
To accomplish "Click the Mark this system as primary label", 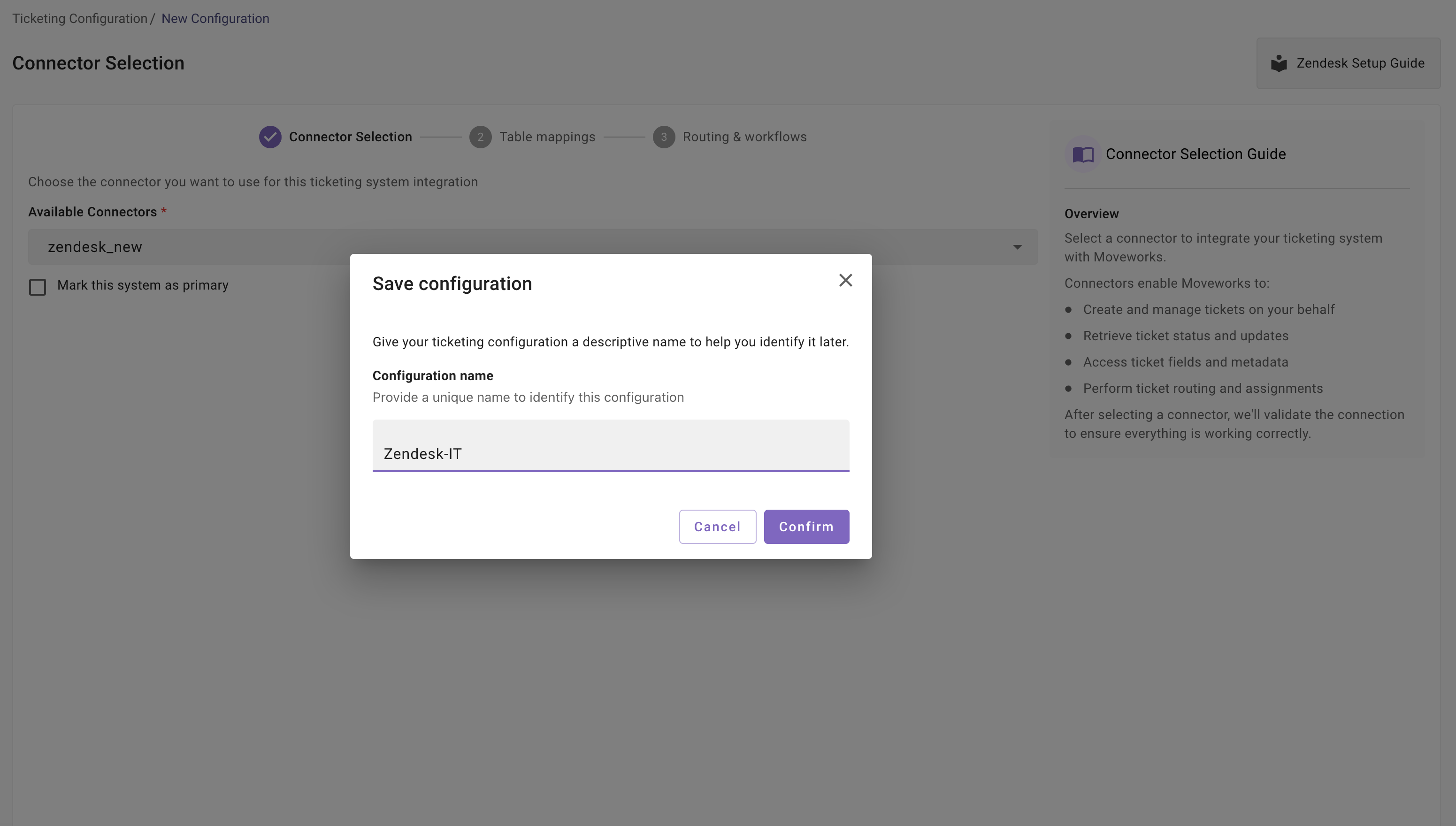I will (x=142, y=285).
